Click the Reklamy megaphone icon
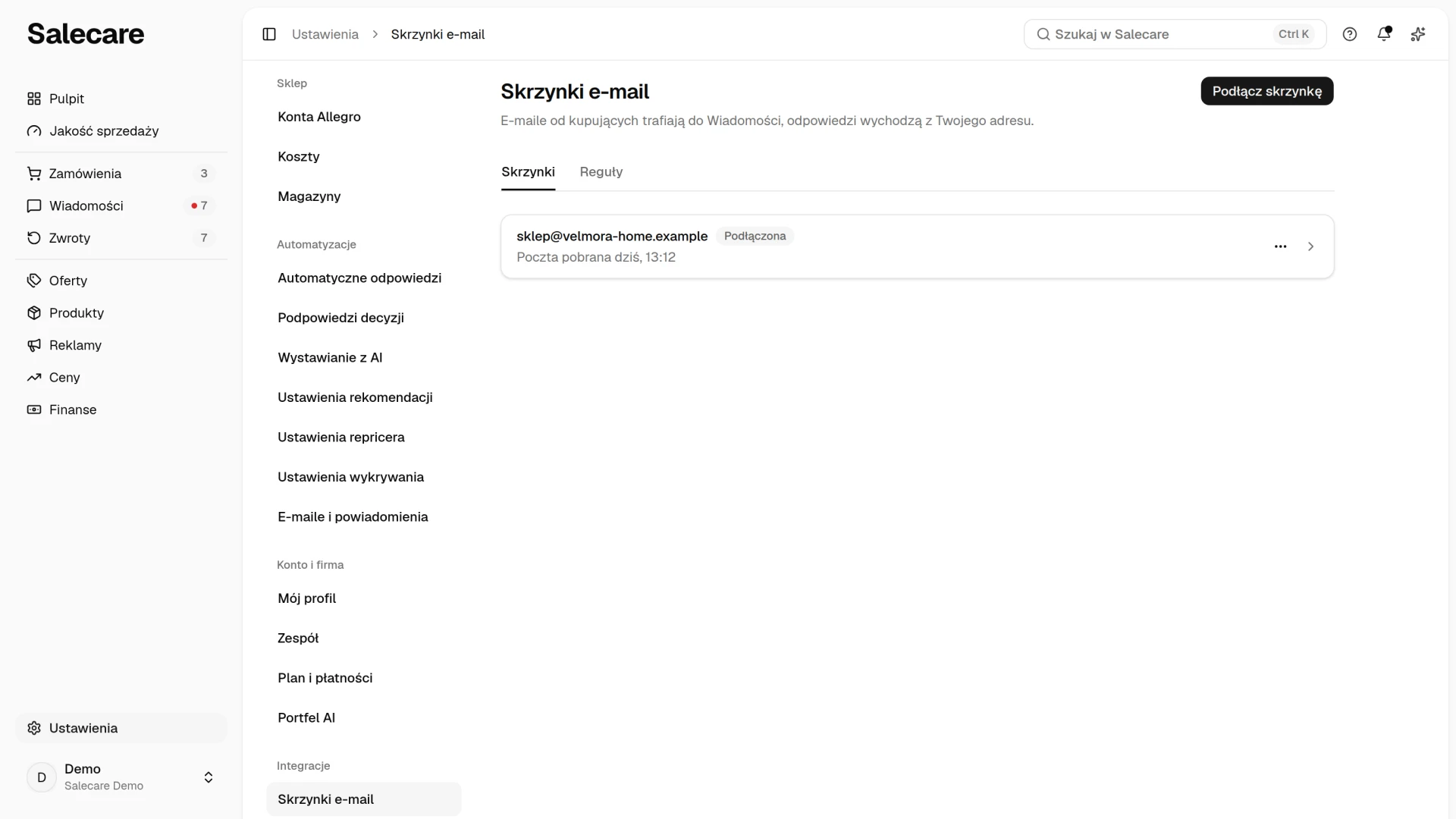Screen dimensions: 1456x819 pyautogui.click(x=34, y=345)
